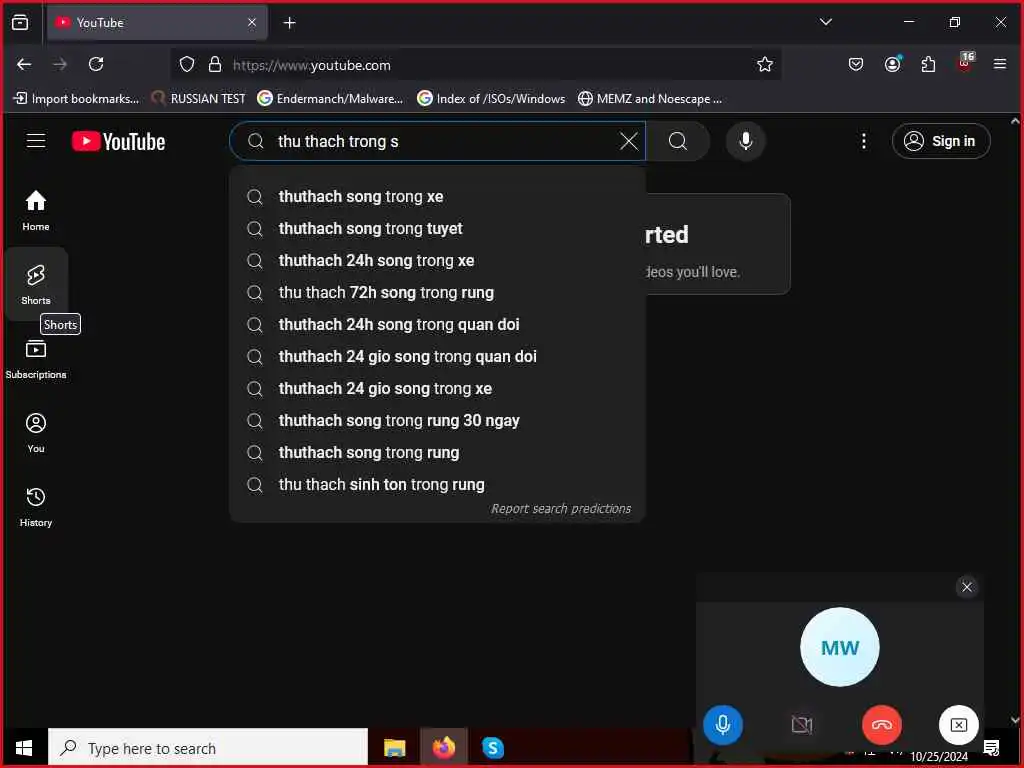Open Skype from the taskbar
The image size is (1024, 768).
click(492, 748)
